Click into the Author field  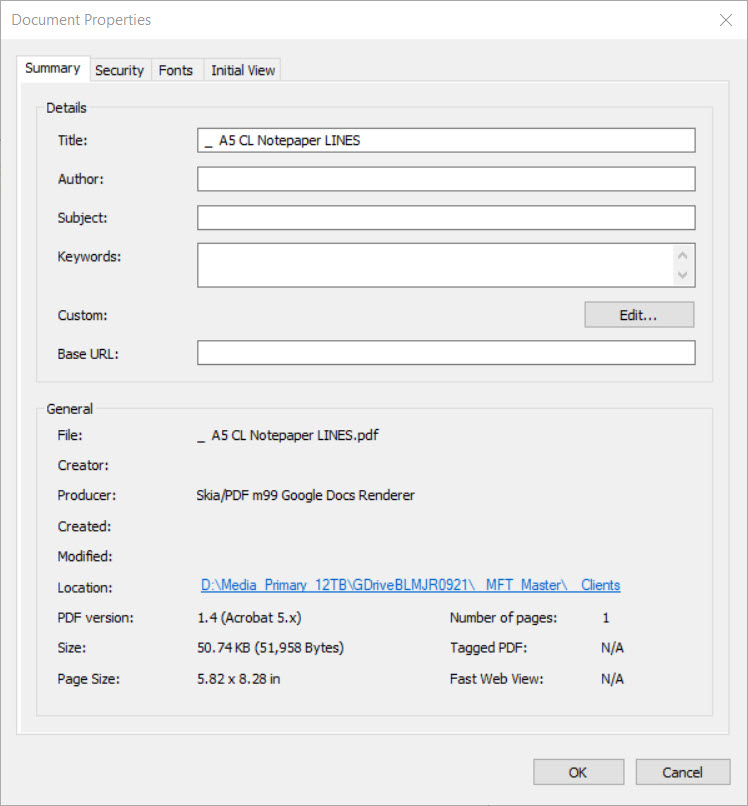click(446, 179)
